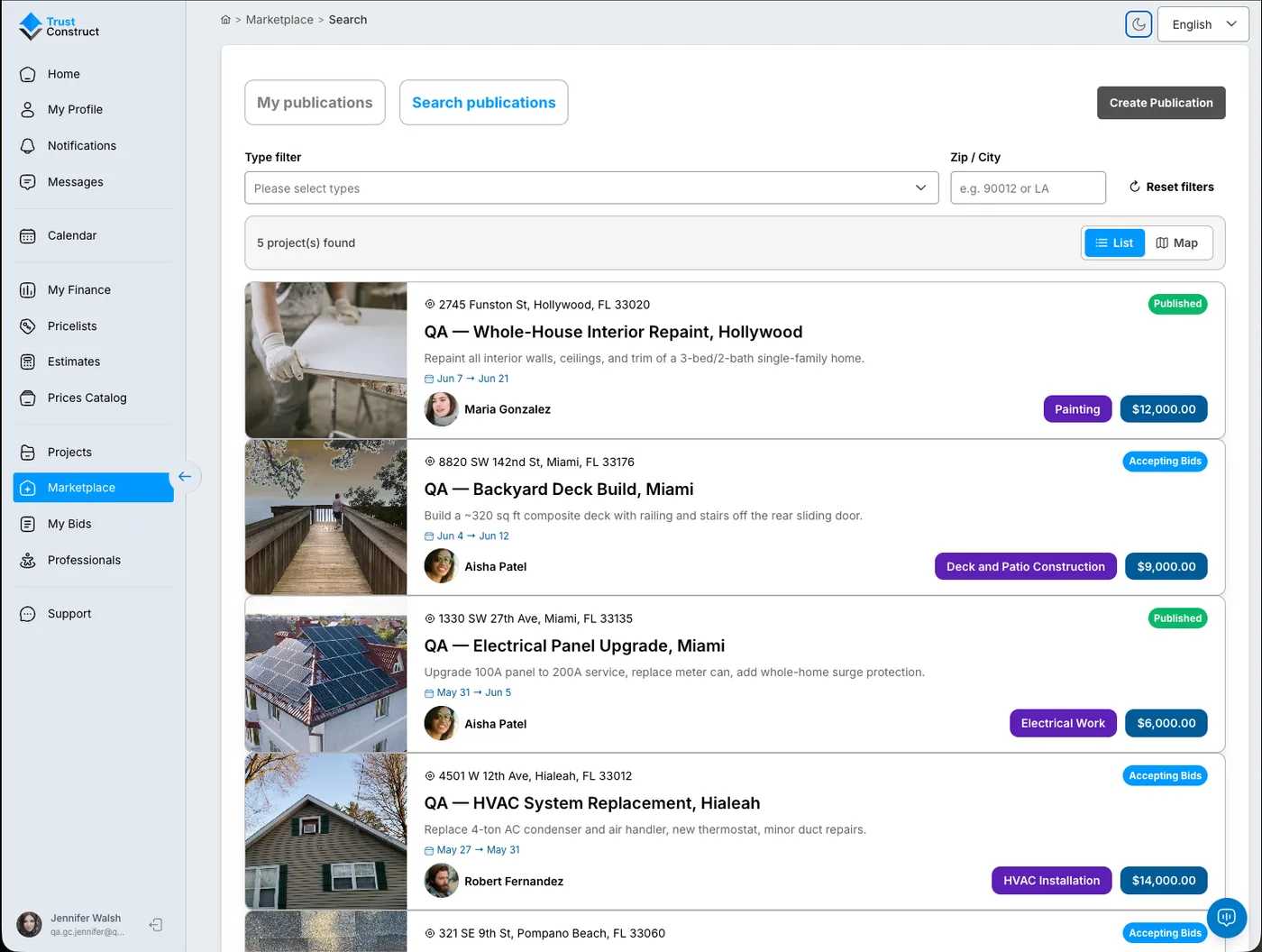Click the '5 project(s) found' text

pos(306,243)
